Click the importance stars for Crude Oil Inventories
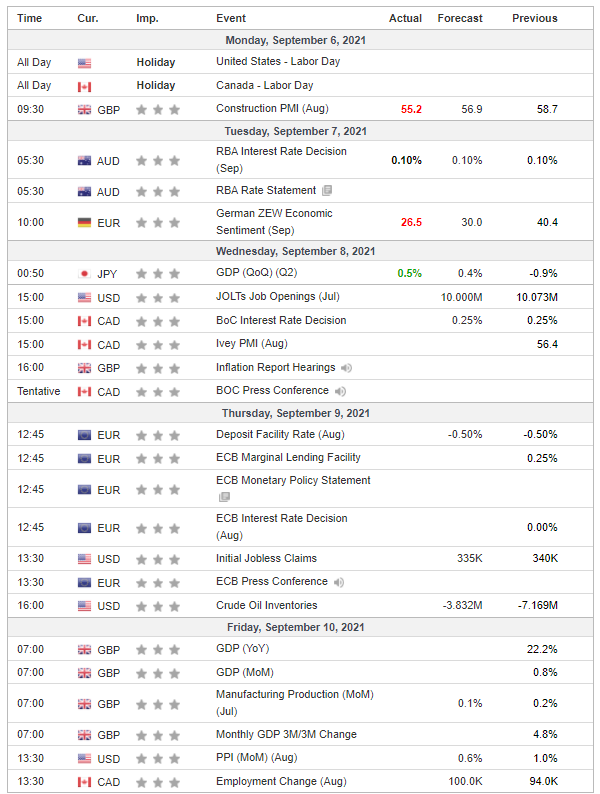Viewport: 600px width, 794px height. click(x=158, y=606)
